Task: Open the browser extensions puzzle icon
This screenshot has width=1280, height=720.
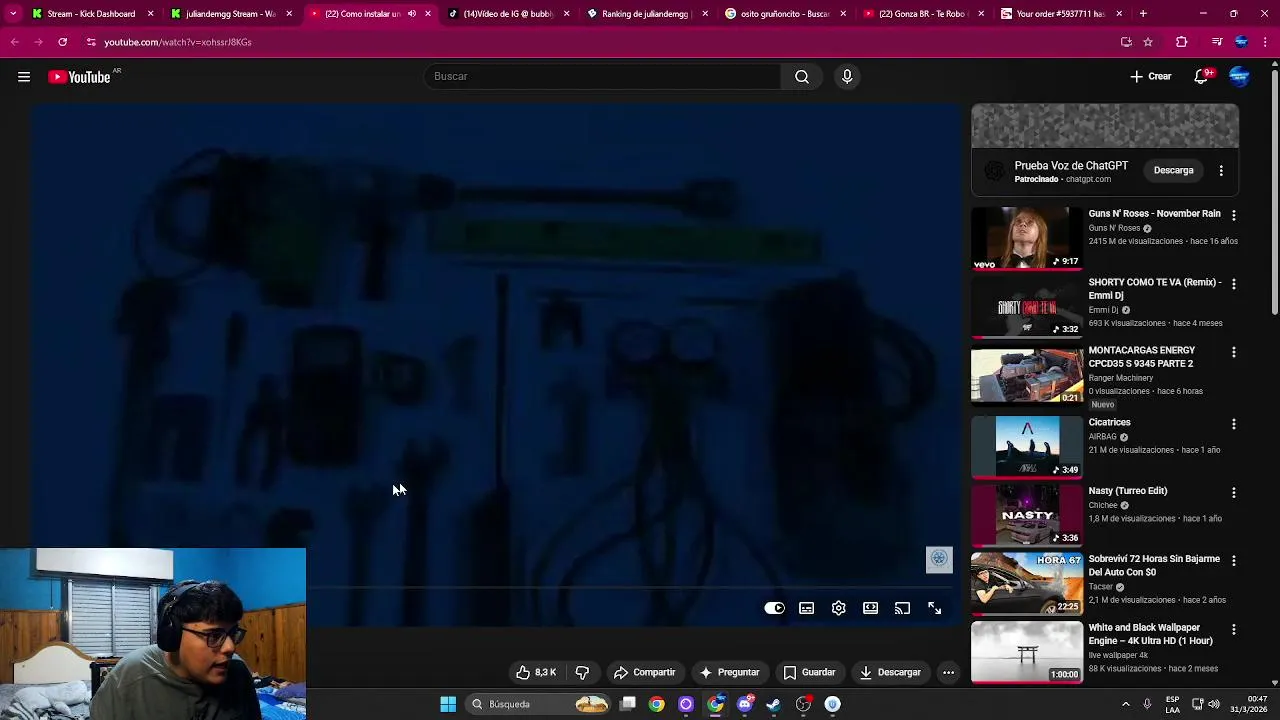Action: point(1182,42)
